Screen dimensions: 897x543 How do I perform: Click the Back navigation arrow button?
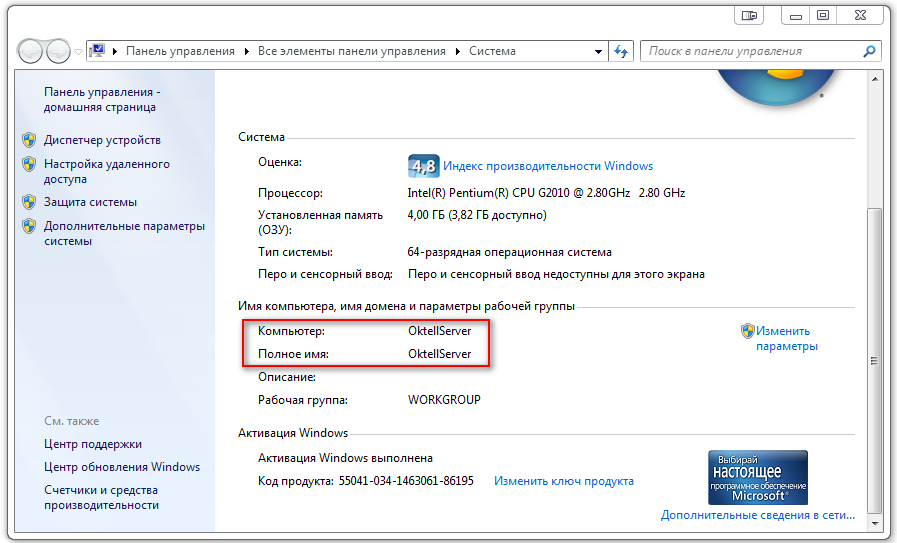click(x=31, y=51)
